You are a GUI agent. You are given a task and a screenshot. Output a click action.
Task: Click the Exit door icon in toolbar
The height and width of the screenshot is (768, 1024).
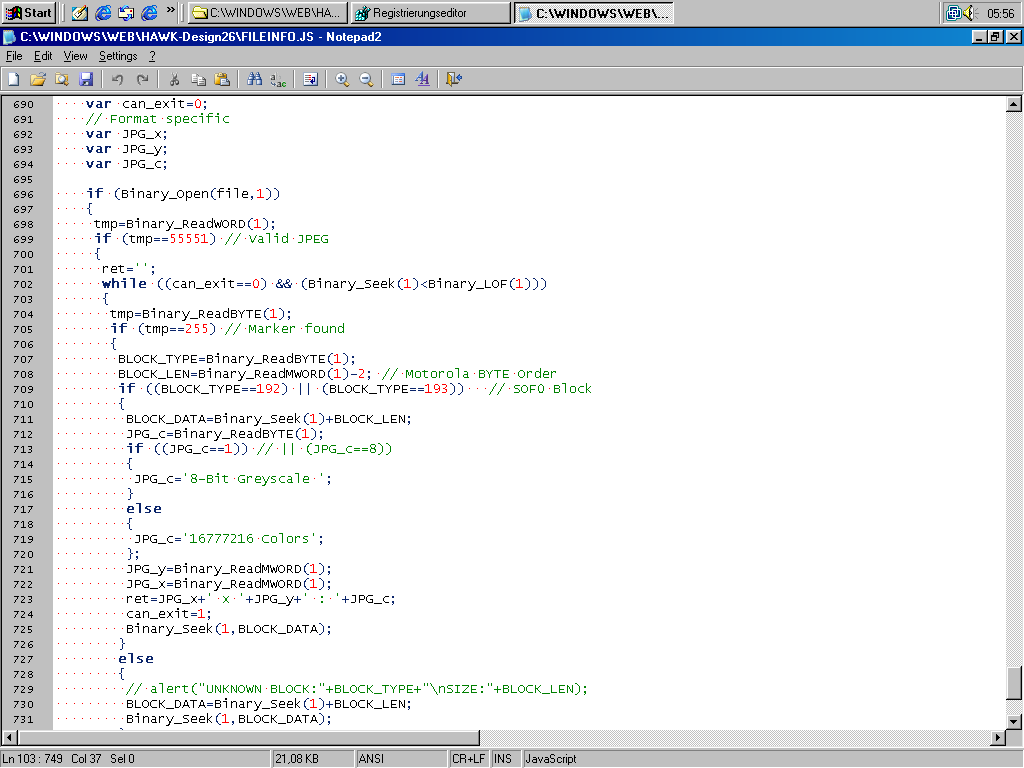point(454,80)
